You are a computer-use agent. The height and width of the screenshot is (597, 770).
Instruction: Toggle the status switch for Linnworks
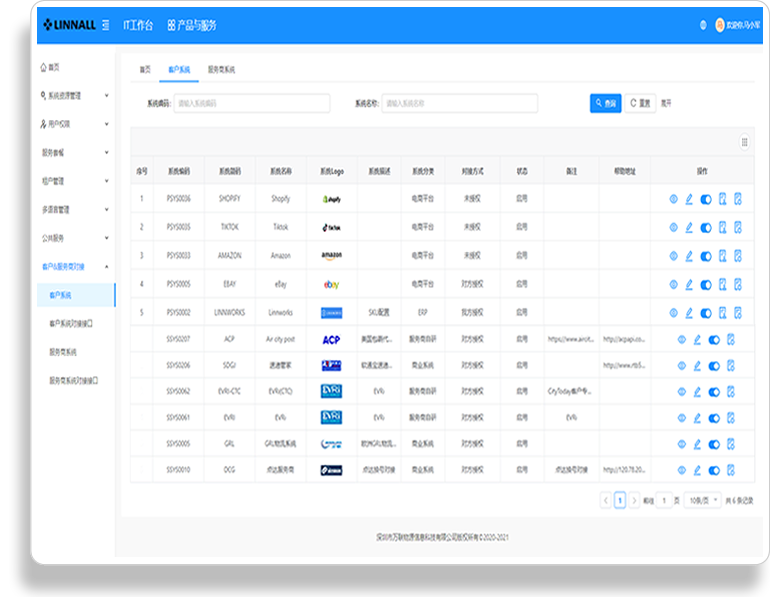click(x=706, y=313)
